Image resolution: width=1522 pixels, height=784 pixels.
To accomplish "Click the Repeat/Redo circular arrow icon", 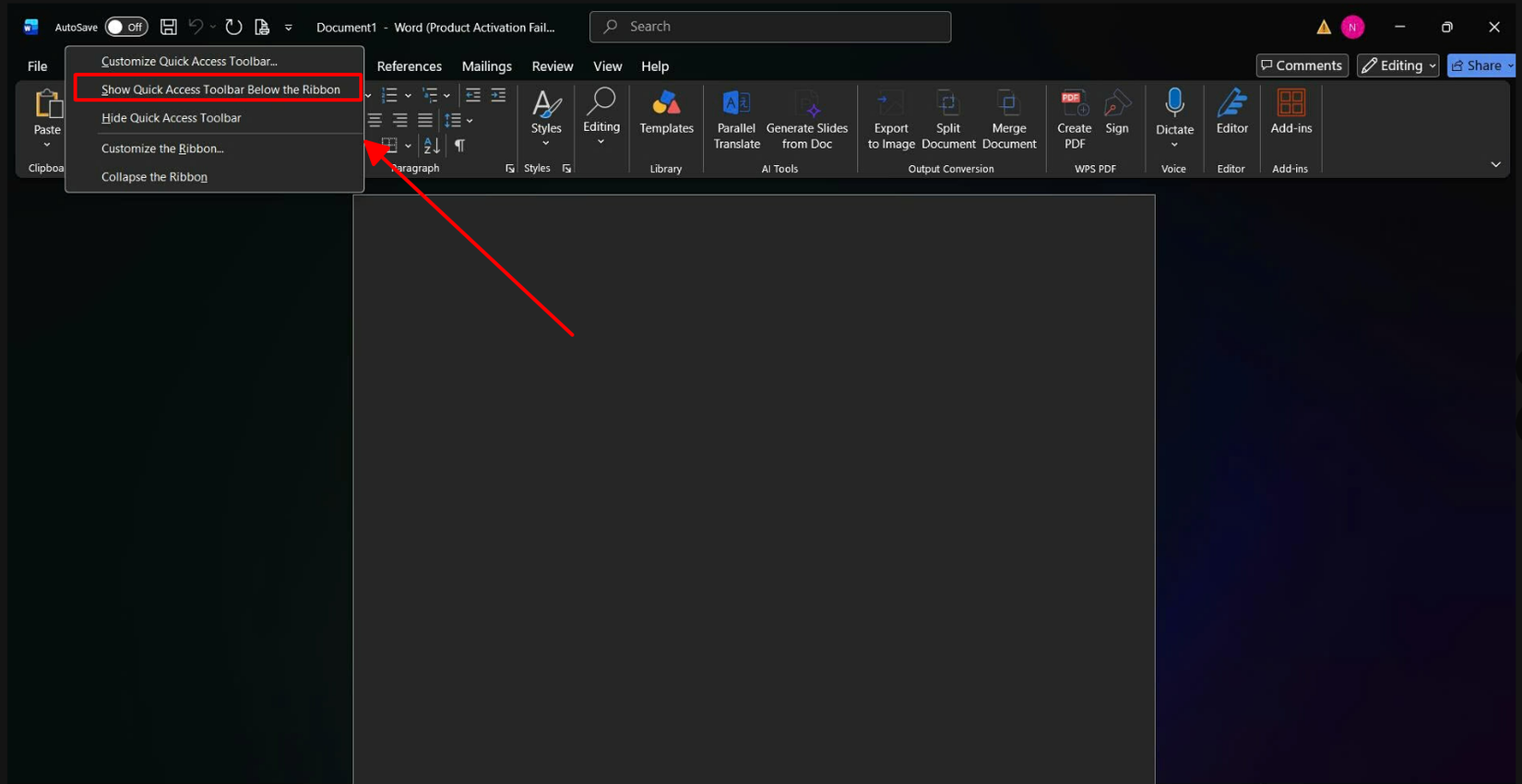I will tap(234, 27).
